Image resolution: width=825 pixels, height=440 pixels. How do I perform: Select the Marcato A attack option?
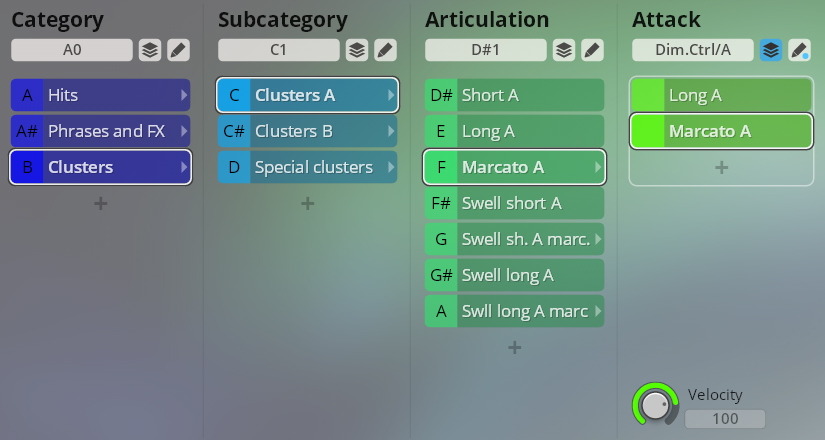[x=721, y=131]
